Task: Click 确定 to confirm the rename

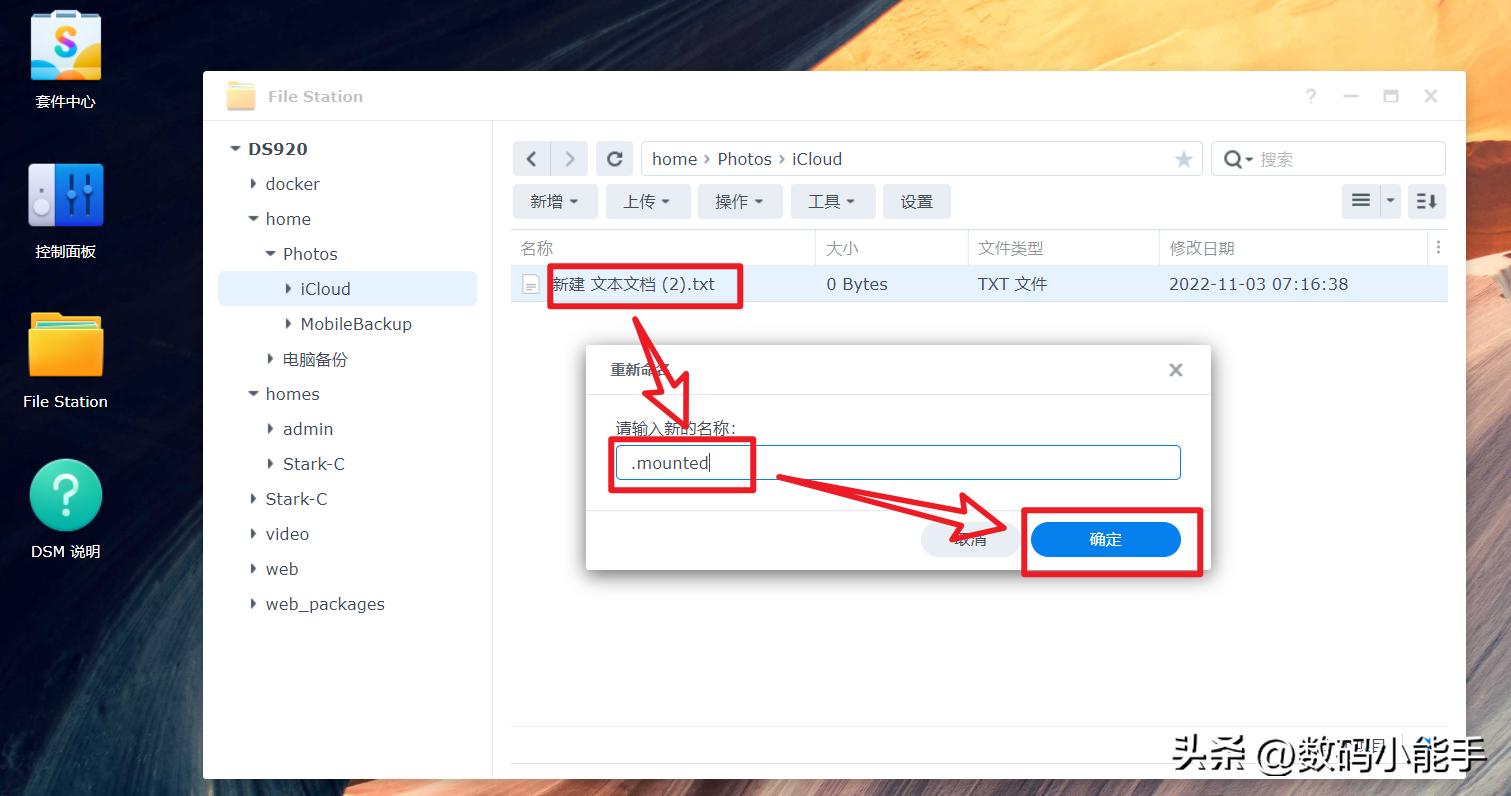Action: pyautogui.click(x=1106, y=539)
